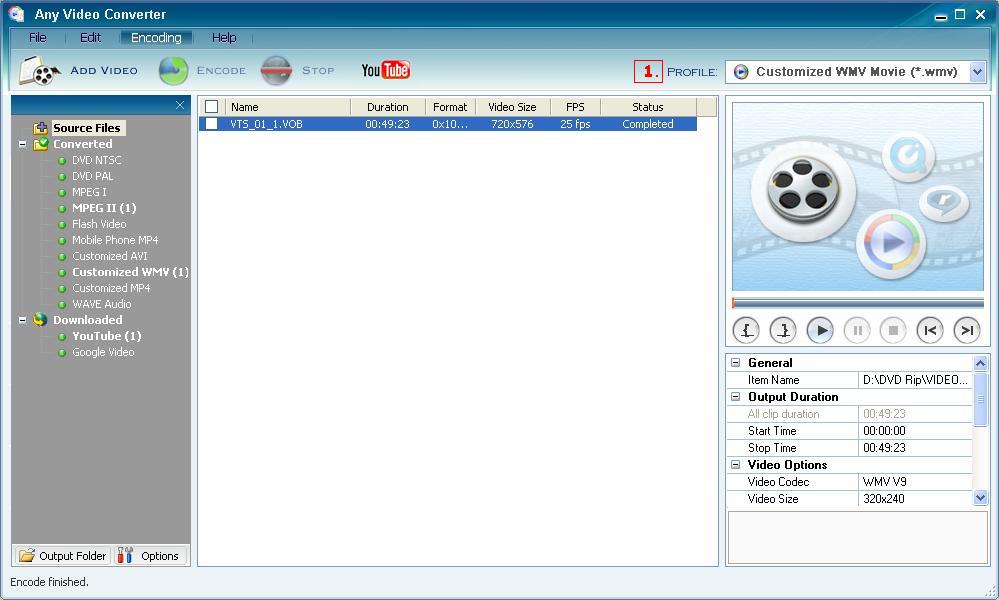Sort the file list by Duration column

coord(387,107)
